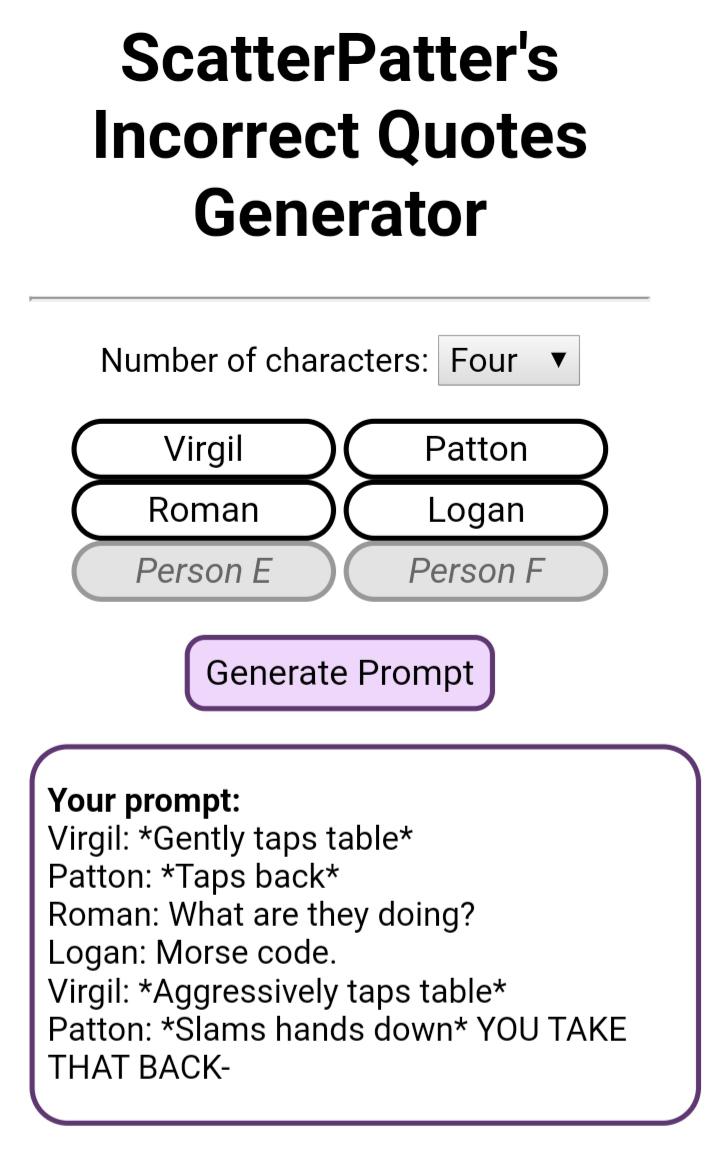Click the Virgil name field
The width and height of the screenshot is (720, 1151).
pos(203,449)
